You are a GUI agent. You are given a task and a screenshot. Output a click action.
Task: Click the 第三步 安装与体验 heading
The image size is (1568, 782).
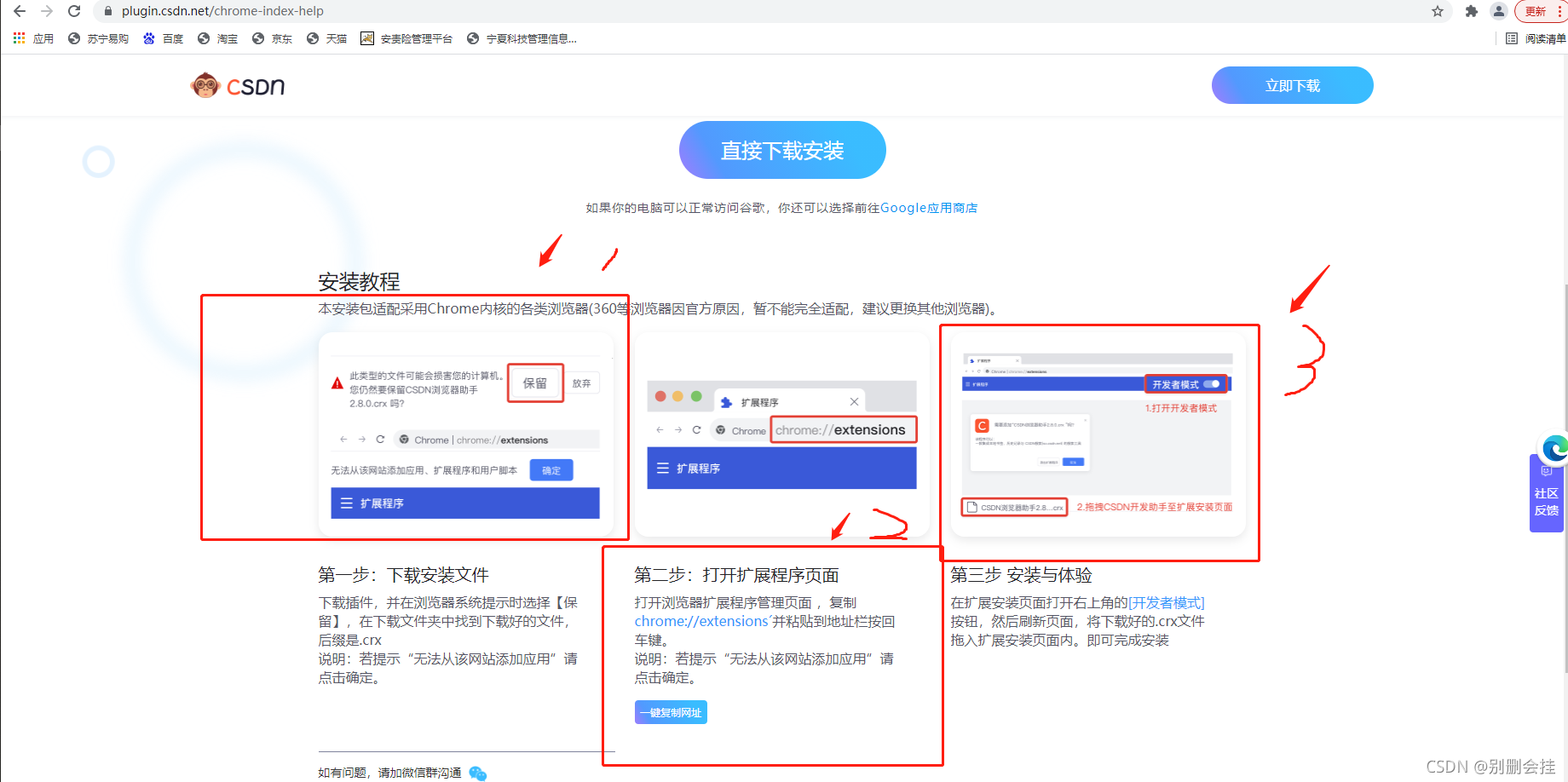point(1021,575)
